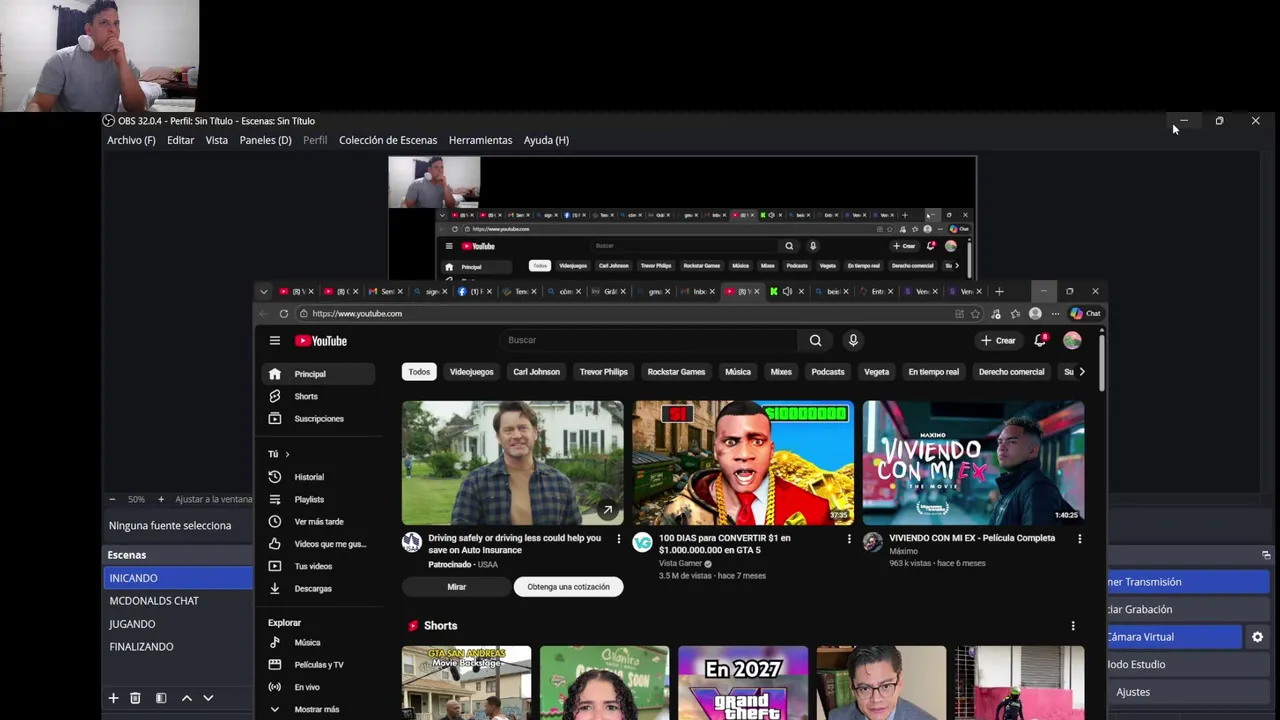1280x720 pixels.
Task: Click Ajustar a la ventana
Action: pyautogui.click(x=213, y=499)
